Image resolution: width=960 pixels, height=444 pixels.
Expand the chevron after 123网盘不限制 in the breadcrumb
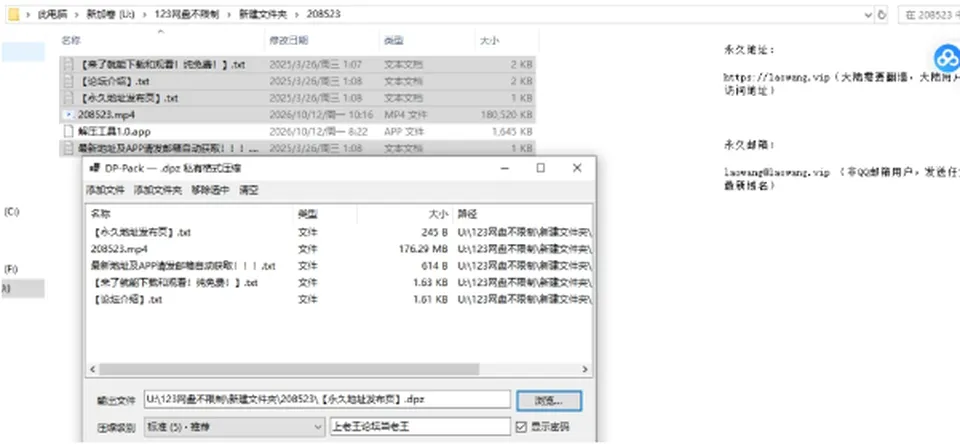click(x=228, y=15)
